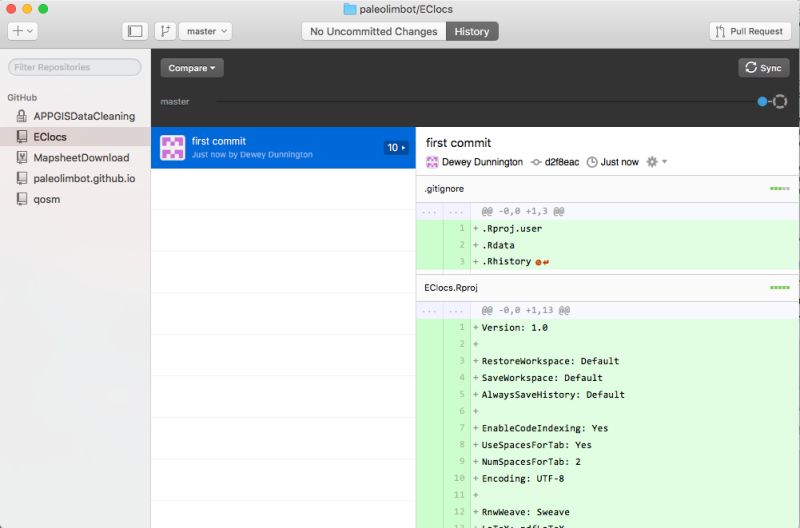Open the commit gear settings menu
800x528 pixels.
click(x=657, y=162)
